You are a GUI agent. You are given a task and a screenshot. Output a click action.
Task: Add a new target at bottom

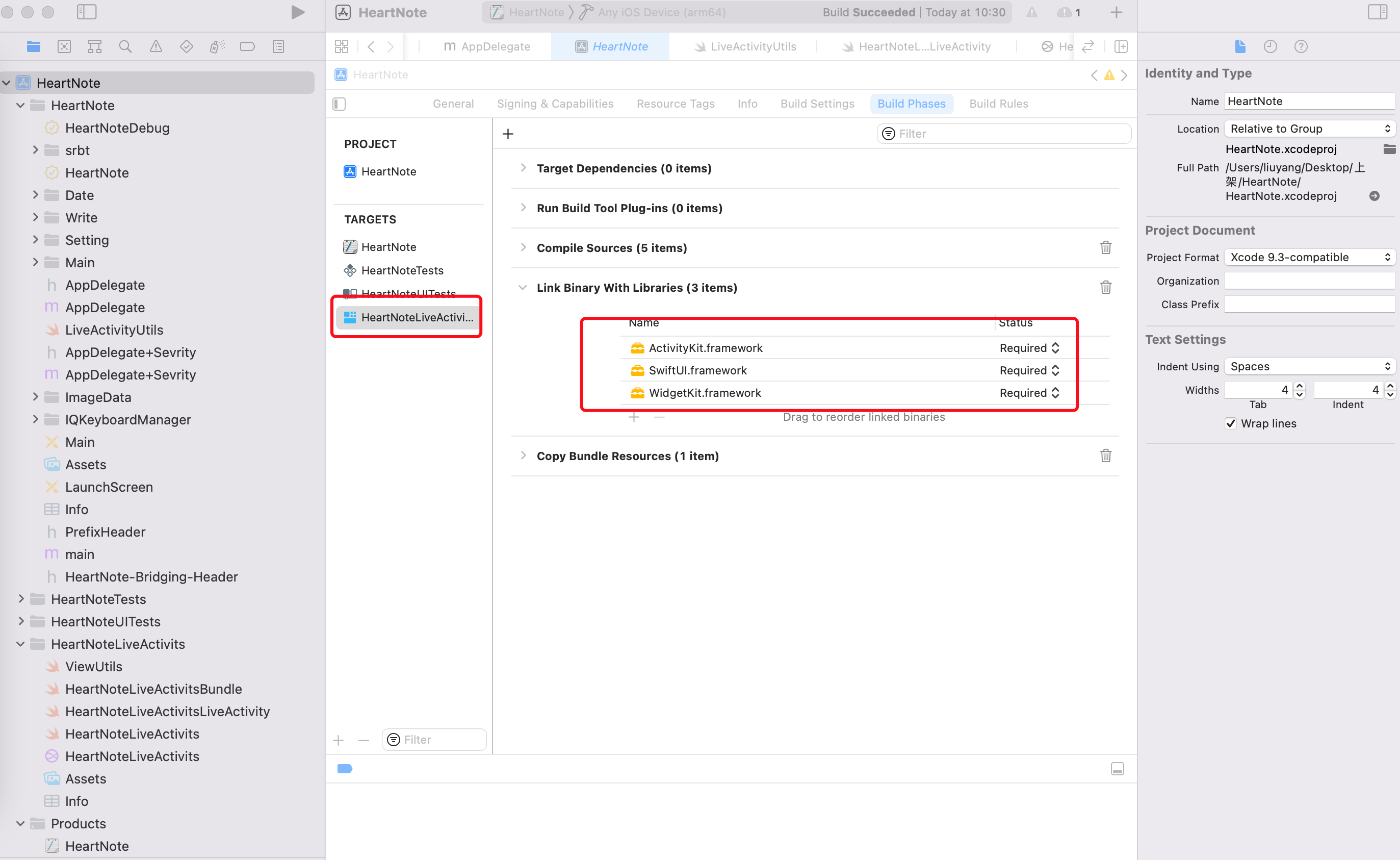(x=339, y=740)
